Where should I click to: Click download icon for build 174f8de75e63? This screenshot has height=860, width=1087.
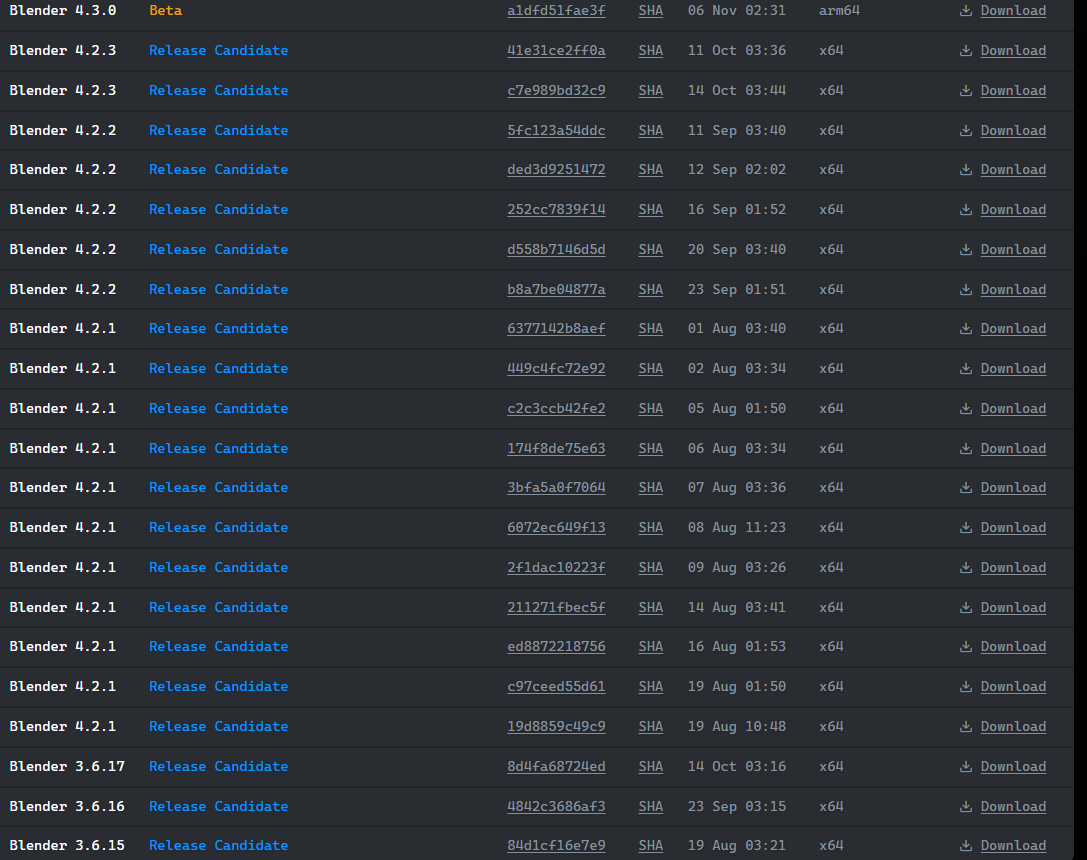(x=966, y=448)
